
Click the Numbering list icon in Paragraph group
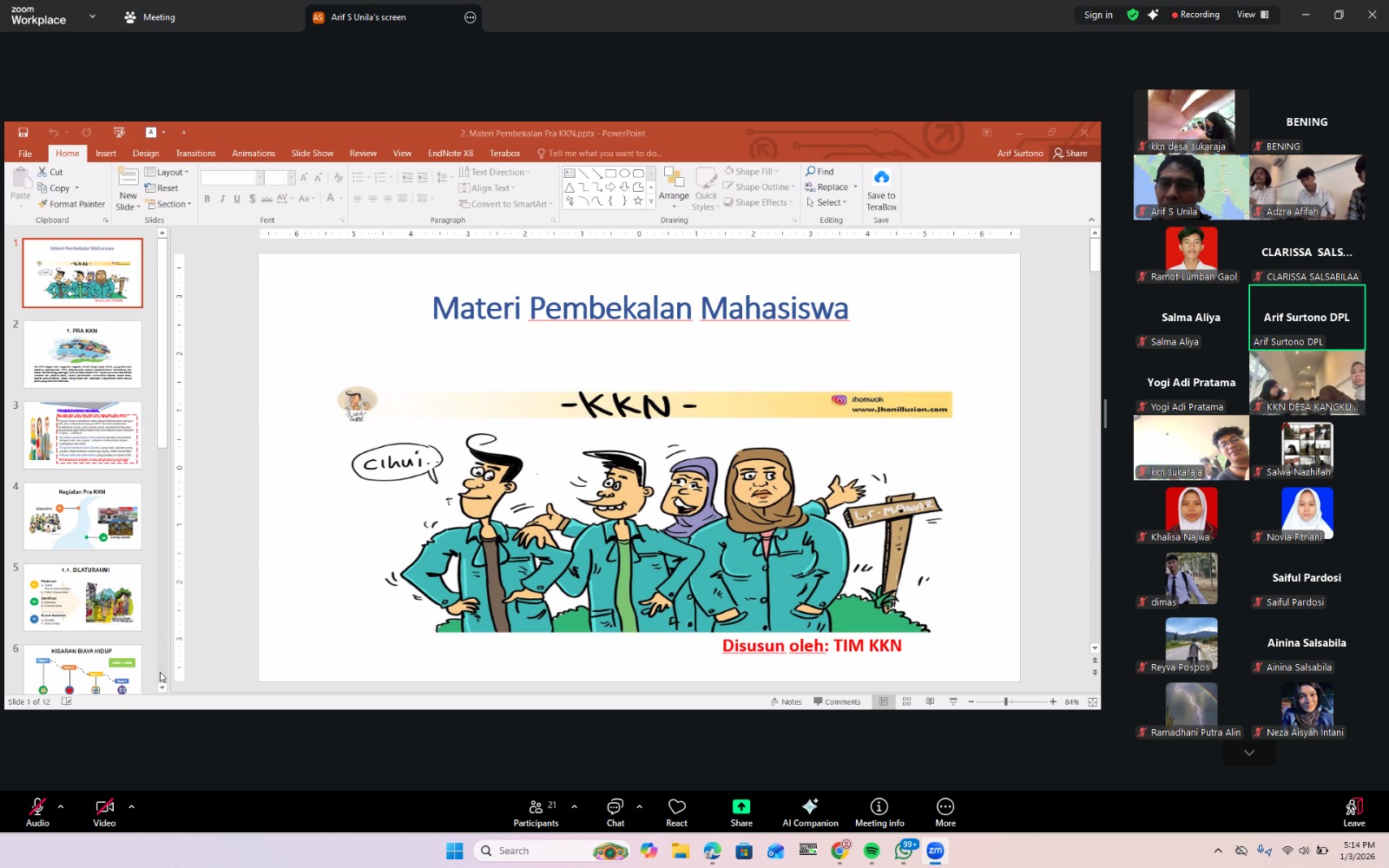[x=381, y=177]
